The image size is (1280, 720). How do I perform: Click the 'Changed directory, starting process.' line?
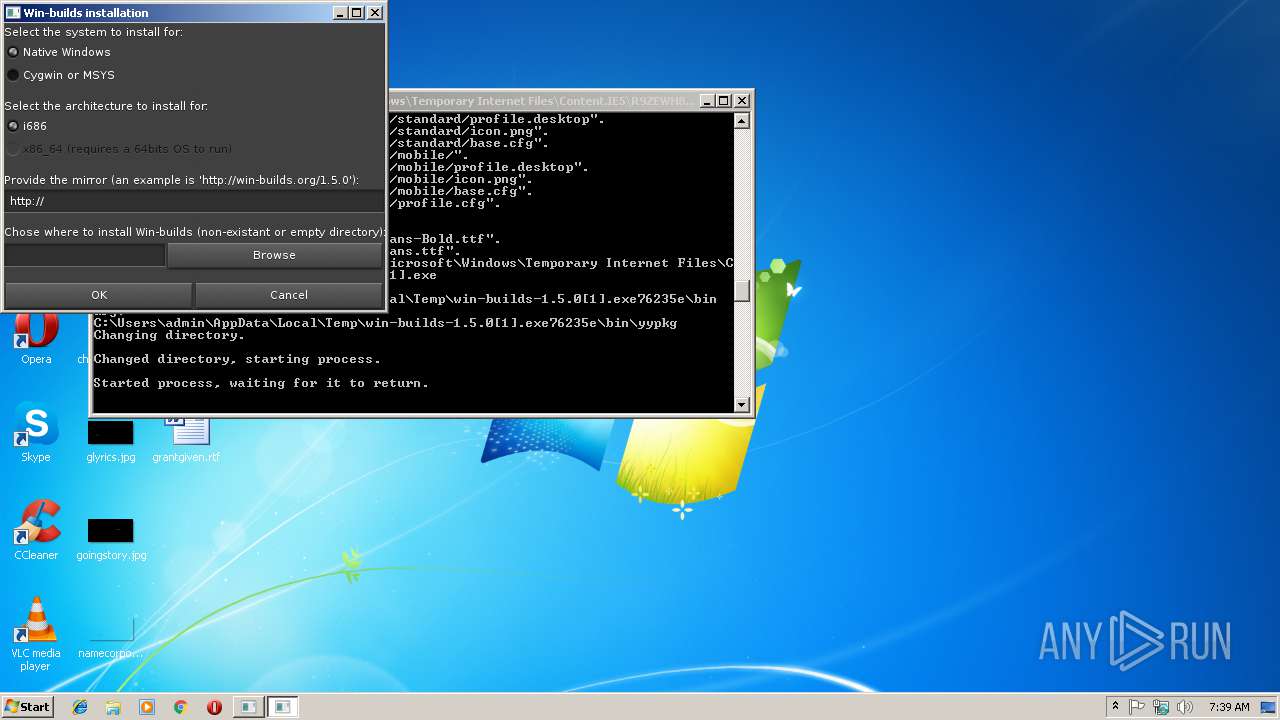(237, 359)
